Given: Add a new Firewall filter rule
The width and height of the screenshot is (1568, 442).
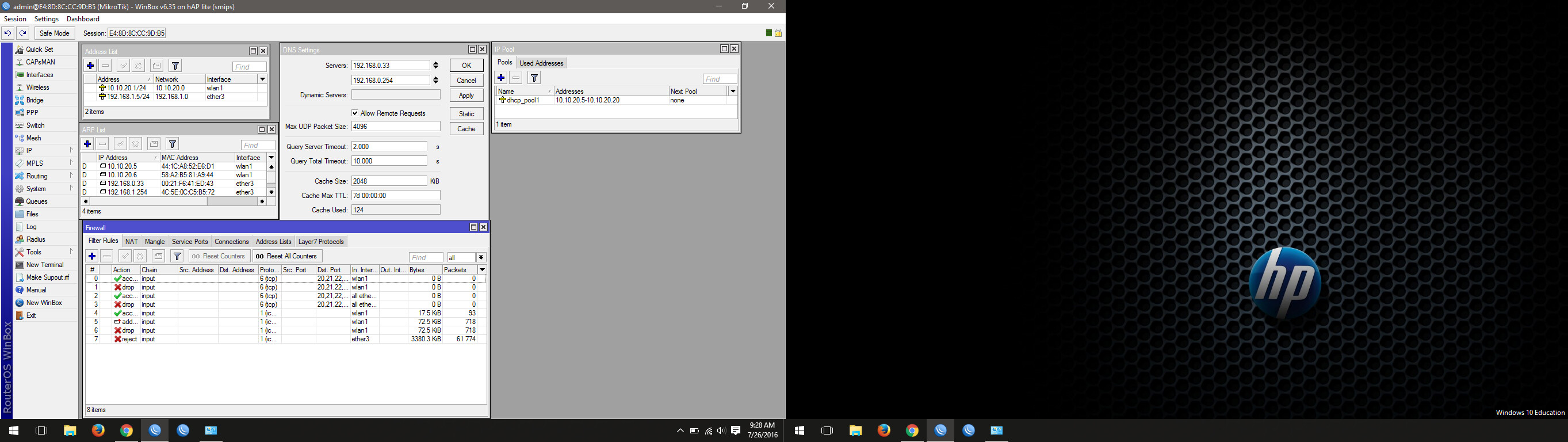Looking at the screenshot, I should [92, 256].
